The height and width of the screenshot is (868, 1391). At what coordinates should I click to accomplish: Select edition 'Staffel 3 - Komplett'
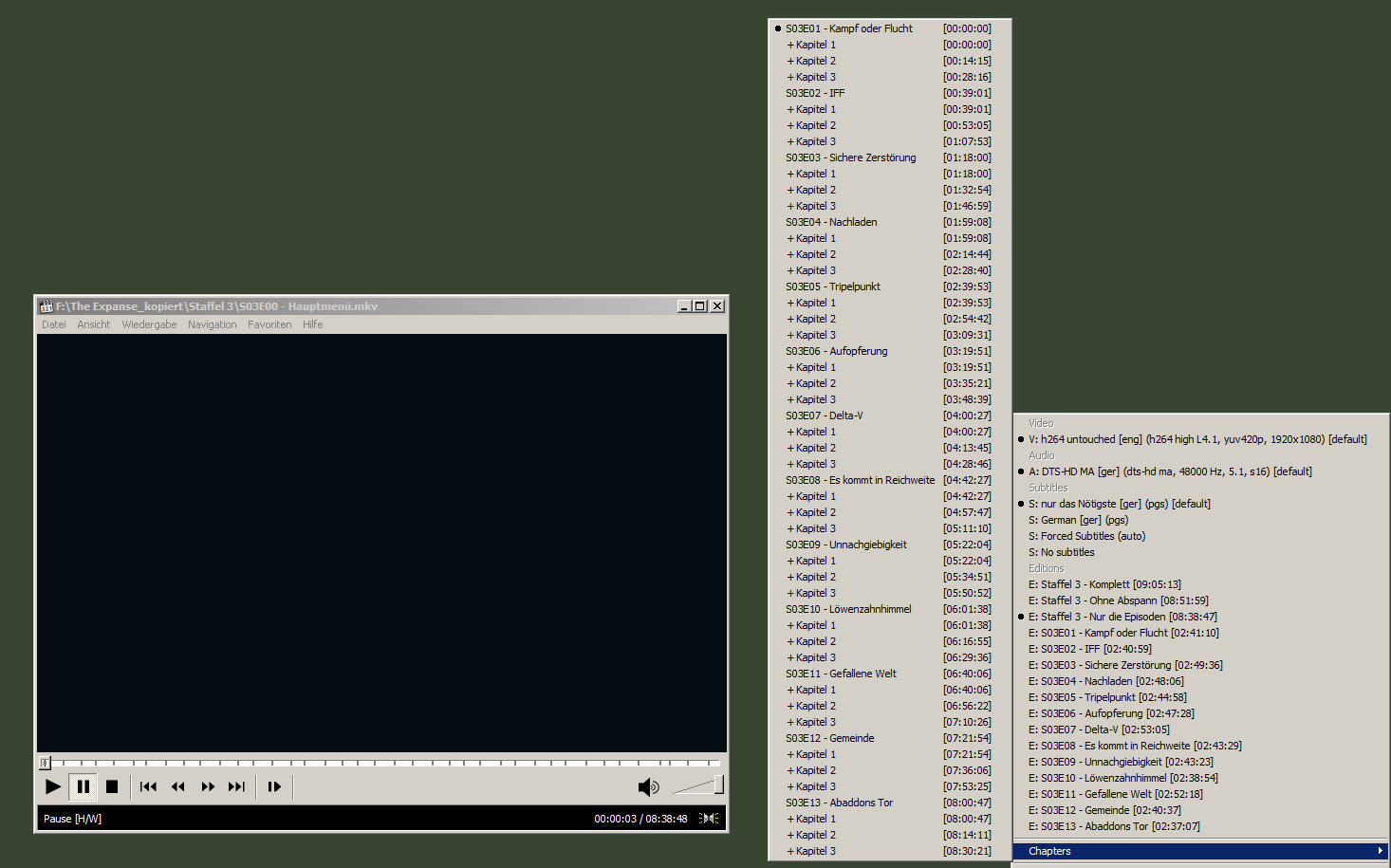coord(1104,583)
